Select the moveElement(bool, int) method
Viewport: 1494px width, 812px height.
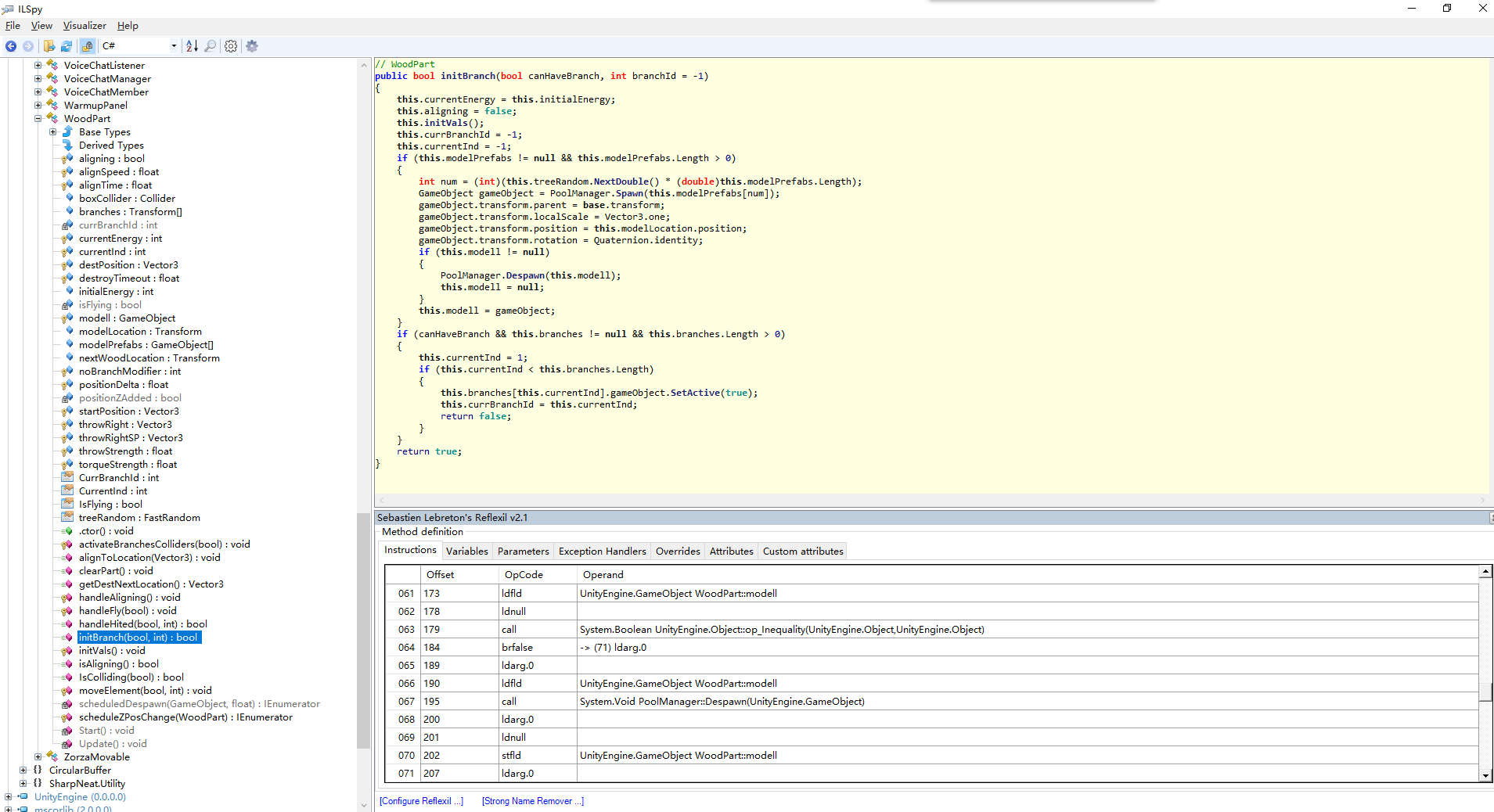point(145,691)
